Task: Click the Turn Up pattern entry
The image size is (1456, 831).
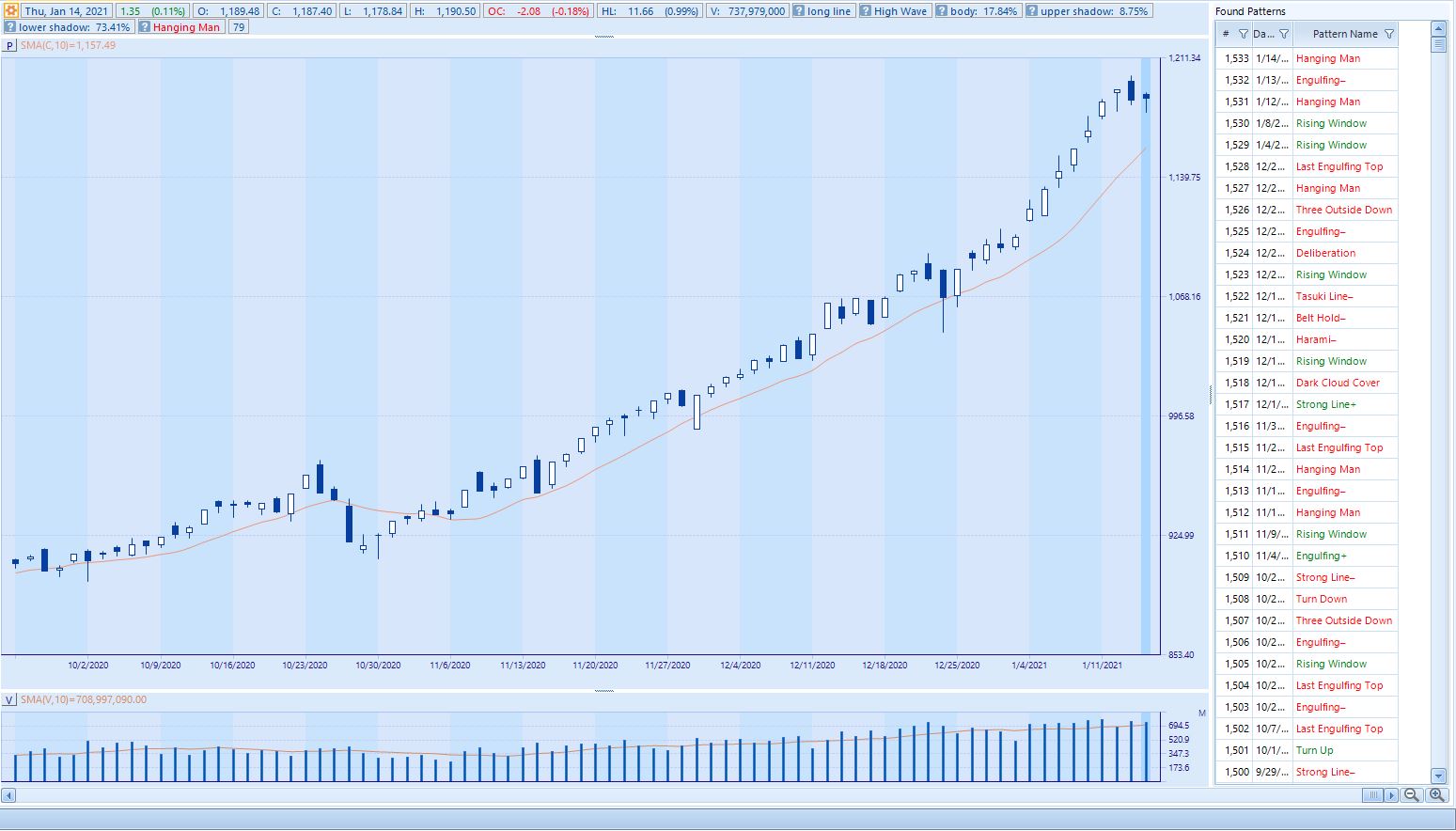Action: (1314, 750)
